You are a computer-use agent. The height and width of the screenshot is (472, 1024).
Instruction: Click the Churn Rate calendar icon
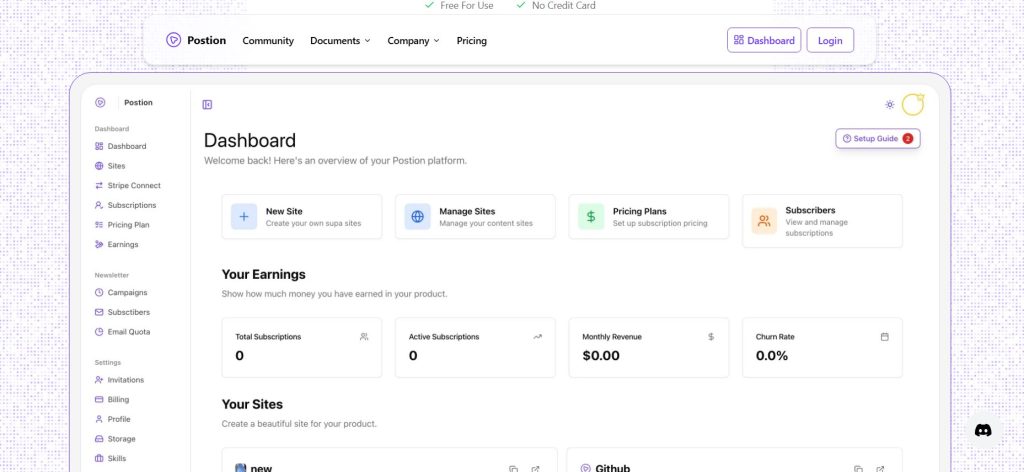pyautogui.click(x=885, y=337)
